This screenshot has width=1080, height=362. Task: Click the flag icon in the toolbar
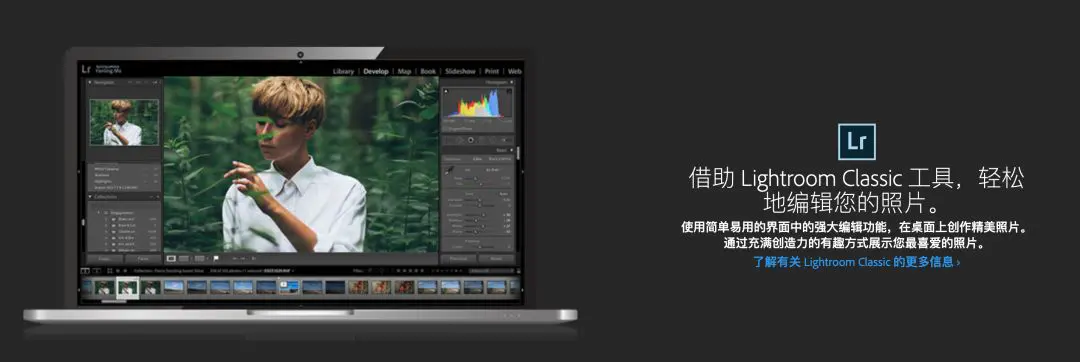216,259
